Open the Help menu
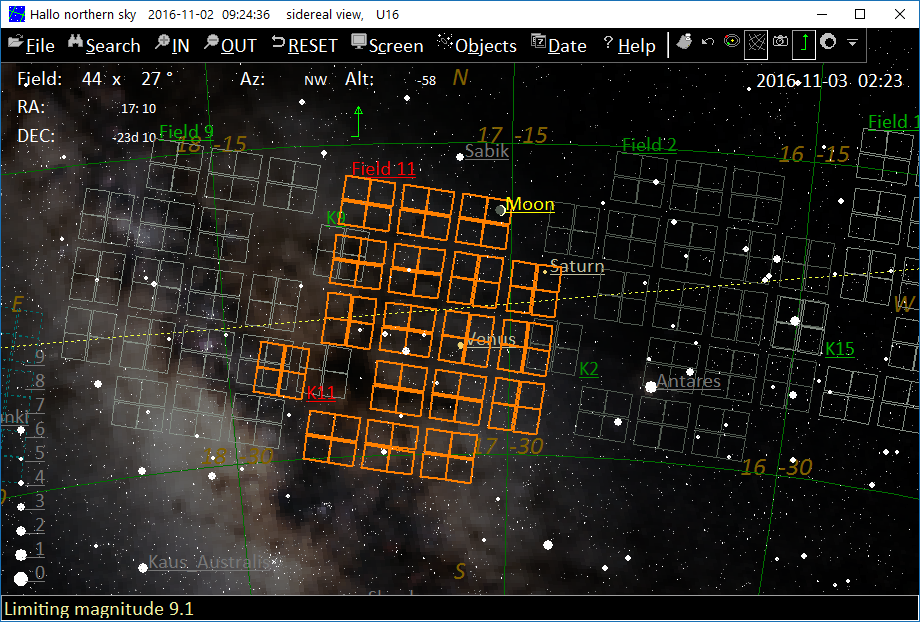Viewport: 920px width, 622px height. (630, 45)
